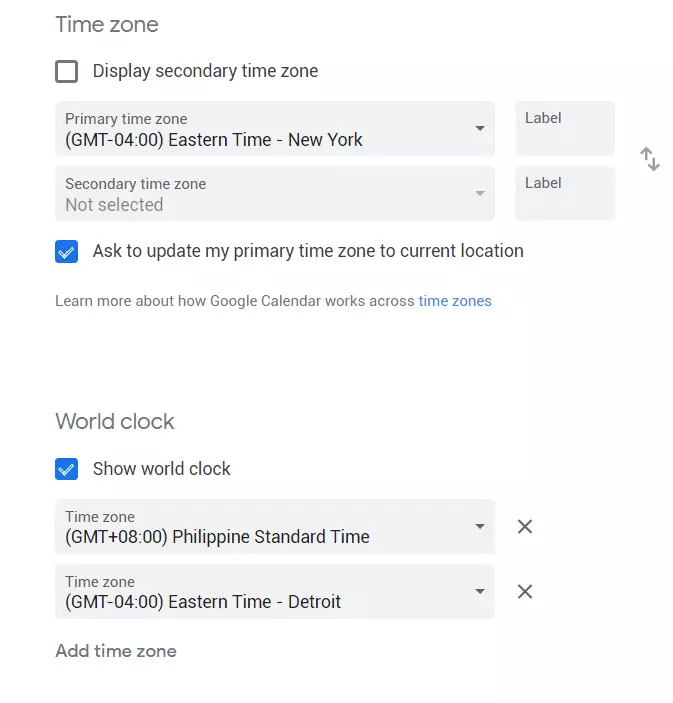Screen dimensions: 673x703
Task: Click dropdown arrow beside Eastern Time - Detroit
Action: tap(480, 592)
